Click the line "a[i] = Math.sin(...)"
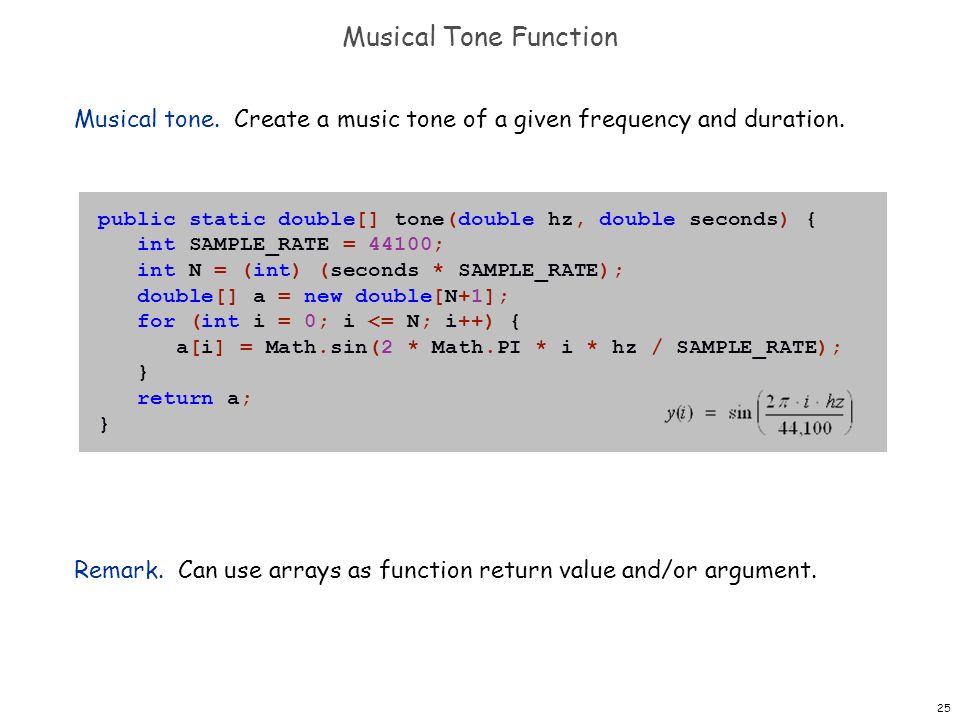The width and height of the screenshot is (960, 720). tap(509, 348)
